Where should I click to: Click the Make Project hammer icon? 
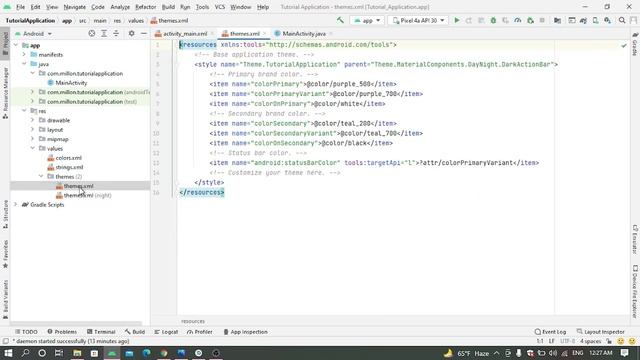coord(340,20)
